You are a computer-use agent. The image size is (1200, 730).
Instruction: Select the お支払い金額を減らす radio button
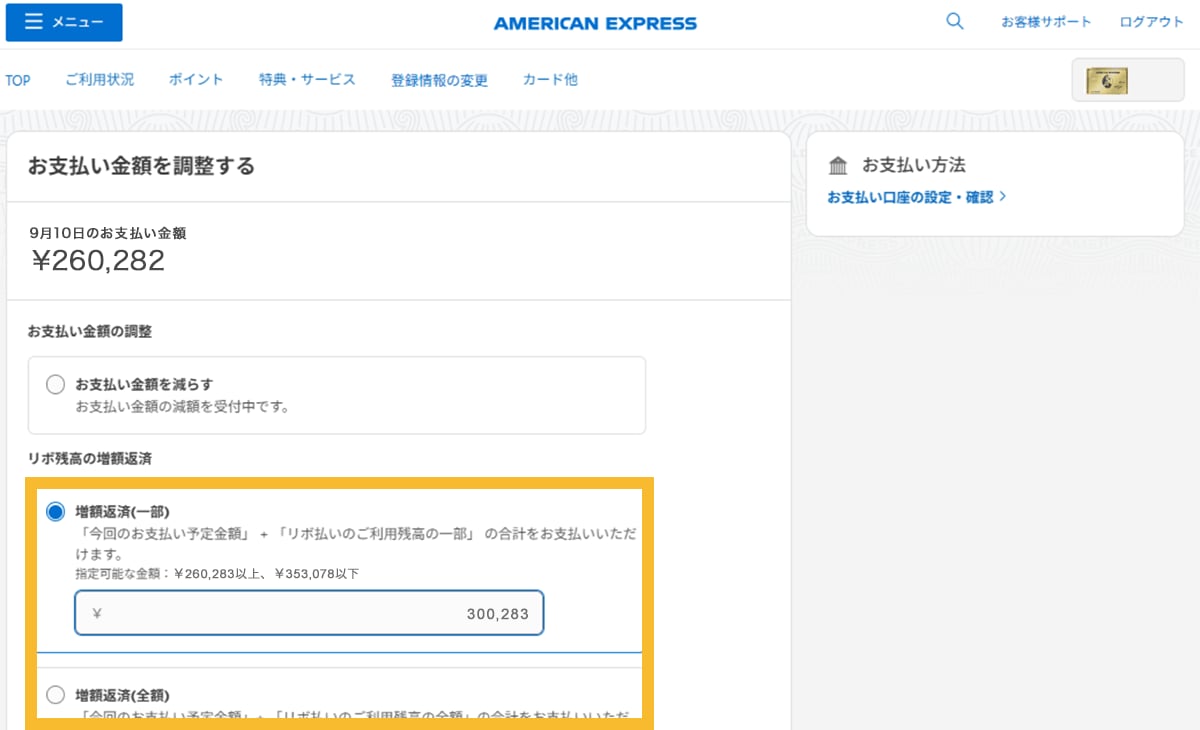click(56, 385)
